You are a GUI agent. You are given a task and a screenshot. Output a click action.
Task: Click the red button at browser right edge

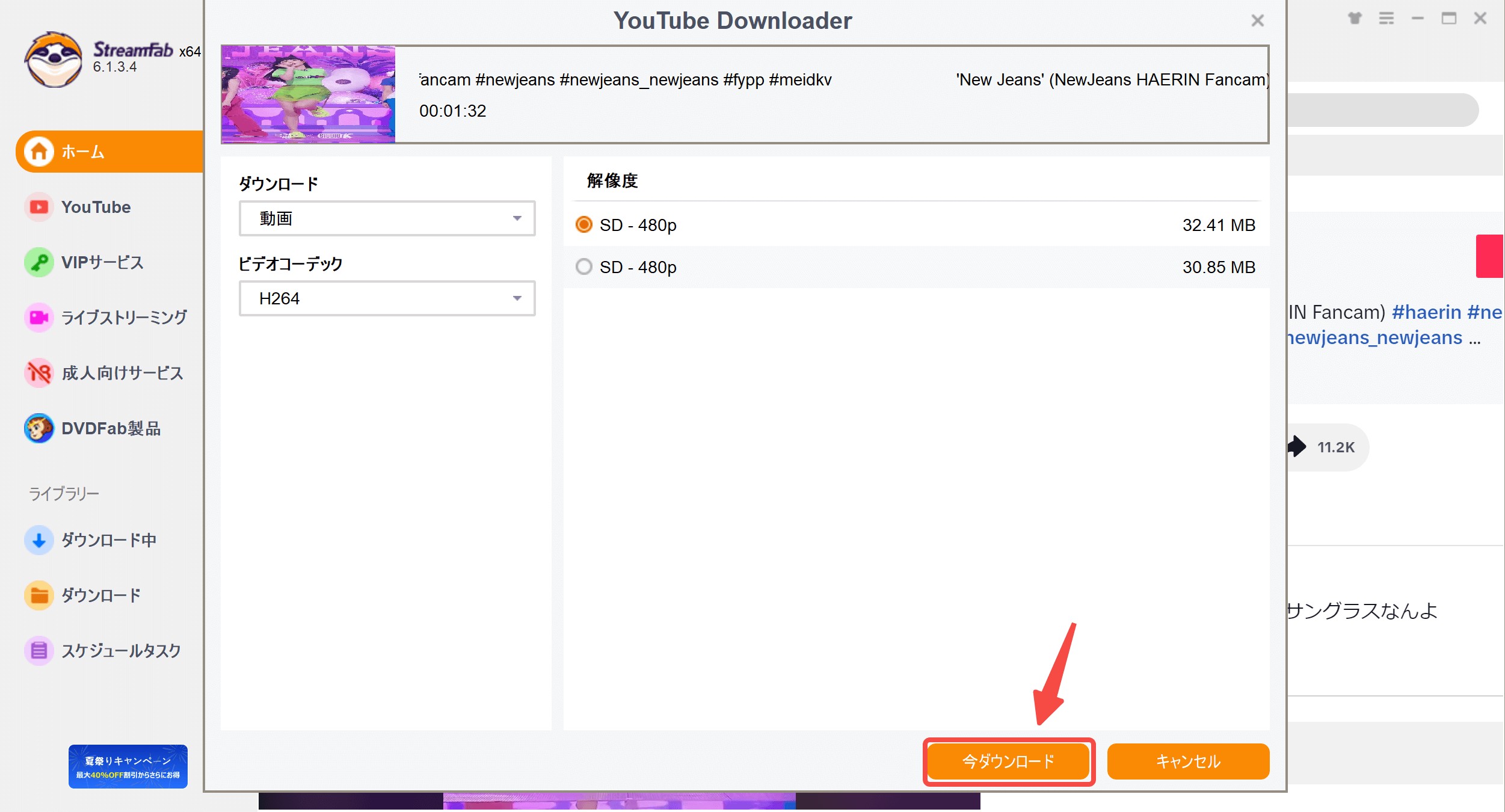1490,256
